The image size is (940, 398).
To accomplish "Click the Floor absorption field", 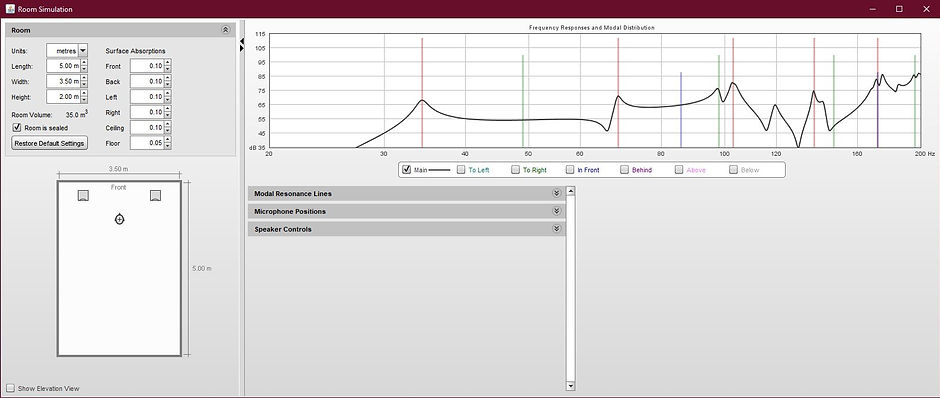I will pos(147,143).
